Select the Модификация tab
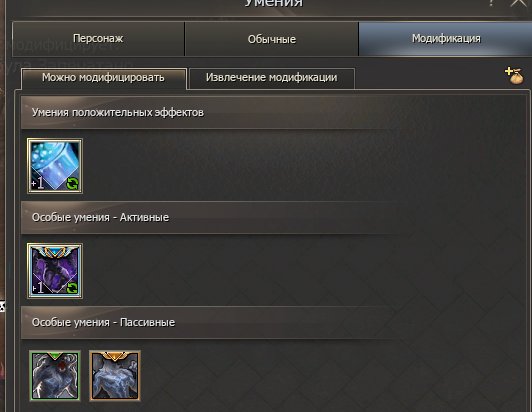532x412 pixels. 445,39
